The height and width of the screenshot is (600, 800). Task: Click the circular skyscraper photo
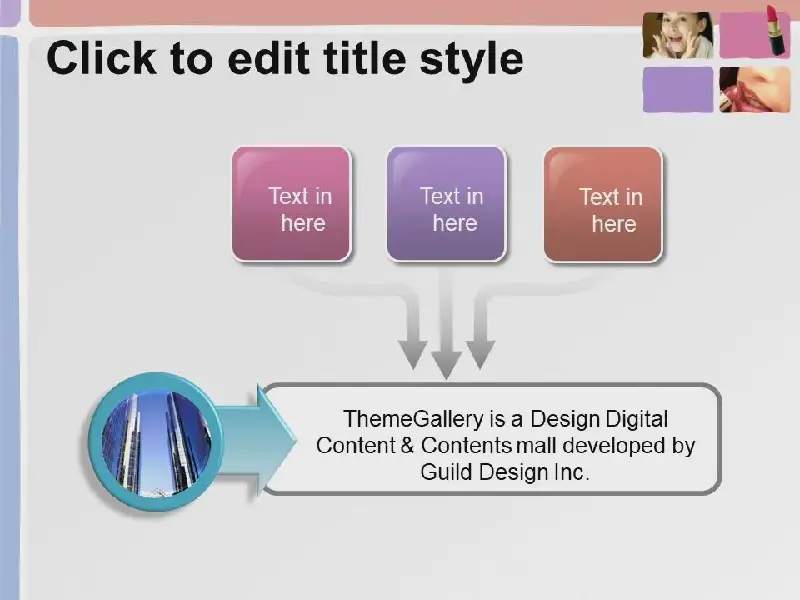(157, 442)
